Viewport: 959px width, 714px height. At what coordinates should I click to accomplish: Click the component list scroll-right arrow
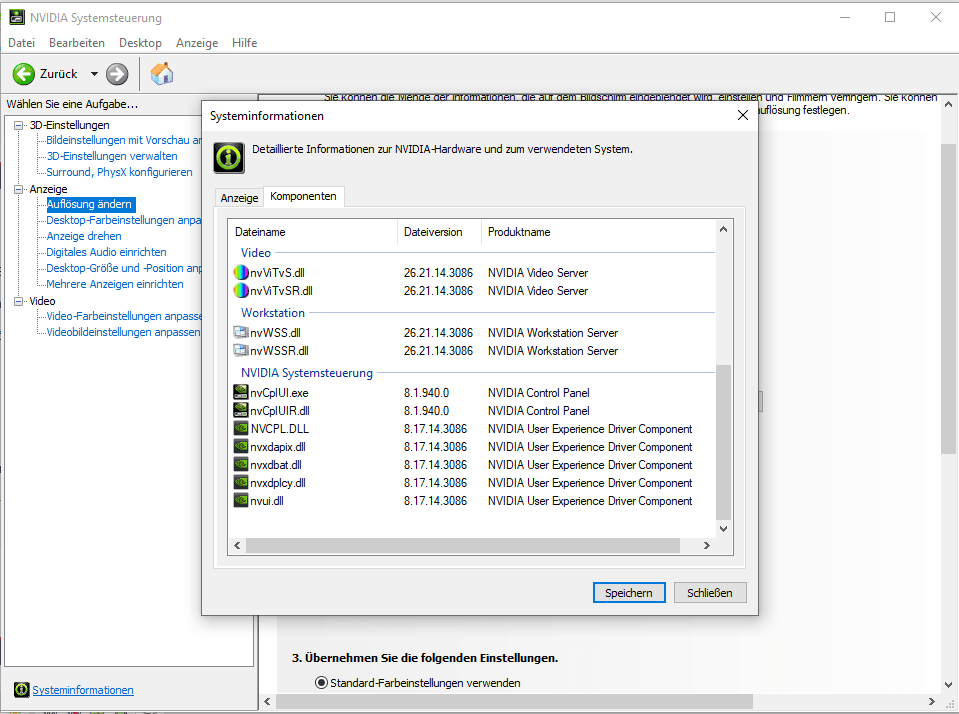[x=706, y=545]
